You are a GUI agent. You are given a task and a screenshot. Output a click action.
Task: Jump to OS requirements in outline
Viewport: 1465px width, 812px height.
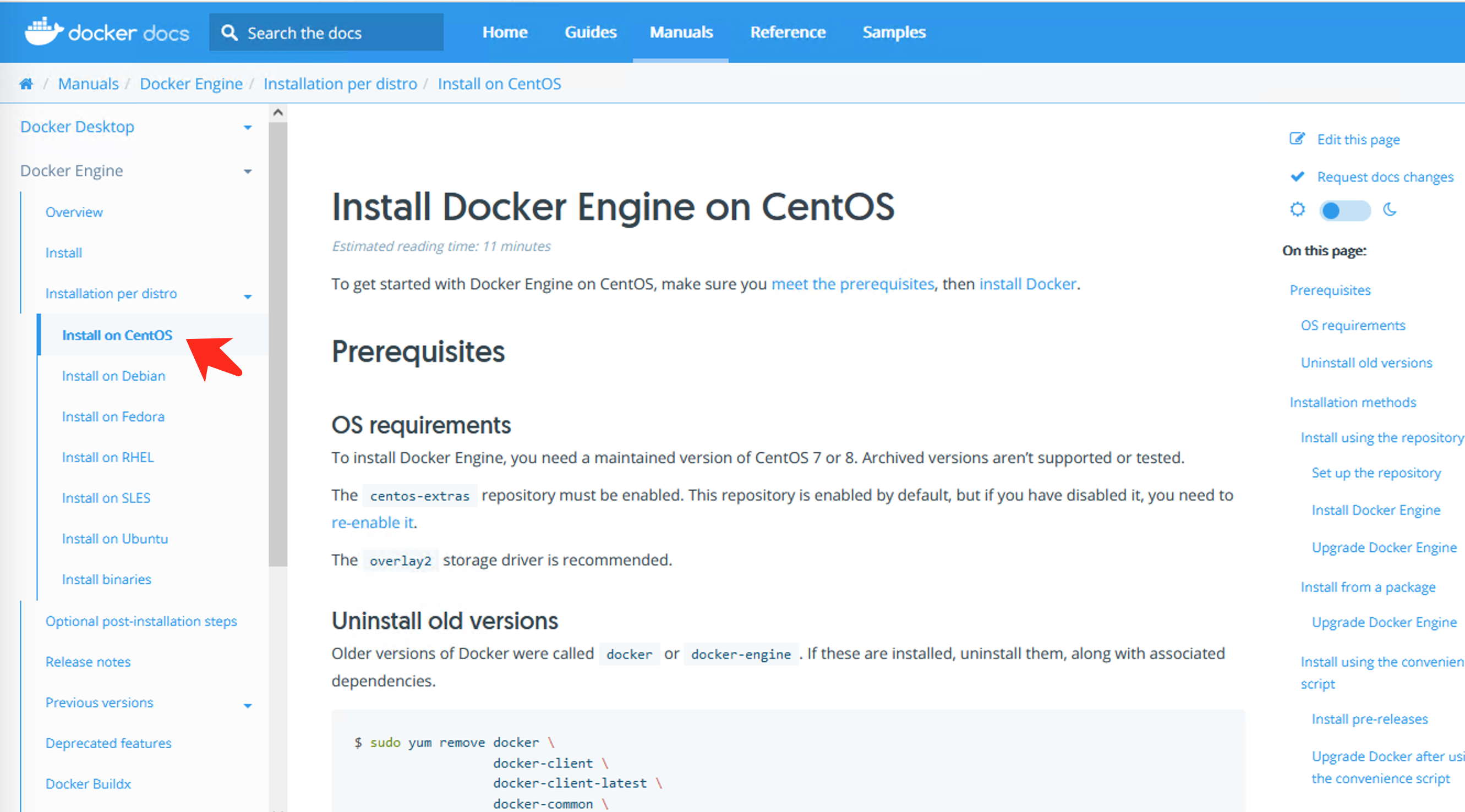[x=1352, y=325]
